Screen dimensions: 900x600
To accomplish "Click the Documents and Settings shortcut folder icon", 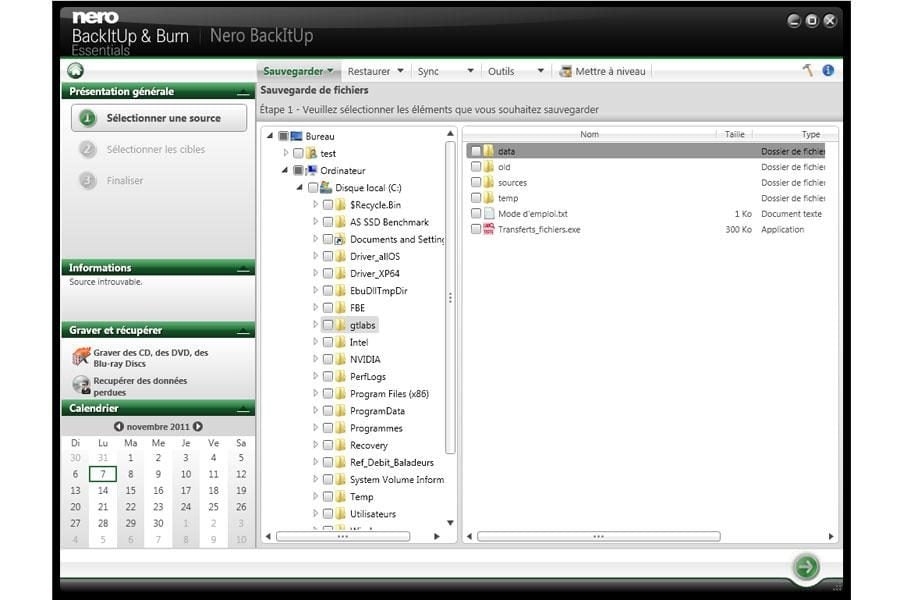I will point(340,239).
